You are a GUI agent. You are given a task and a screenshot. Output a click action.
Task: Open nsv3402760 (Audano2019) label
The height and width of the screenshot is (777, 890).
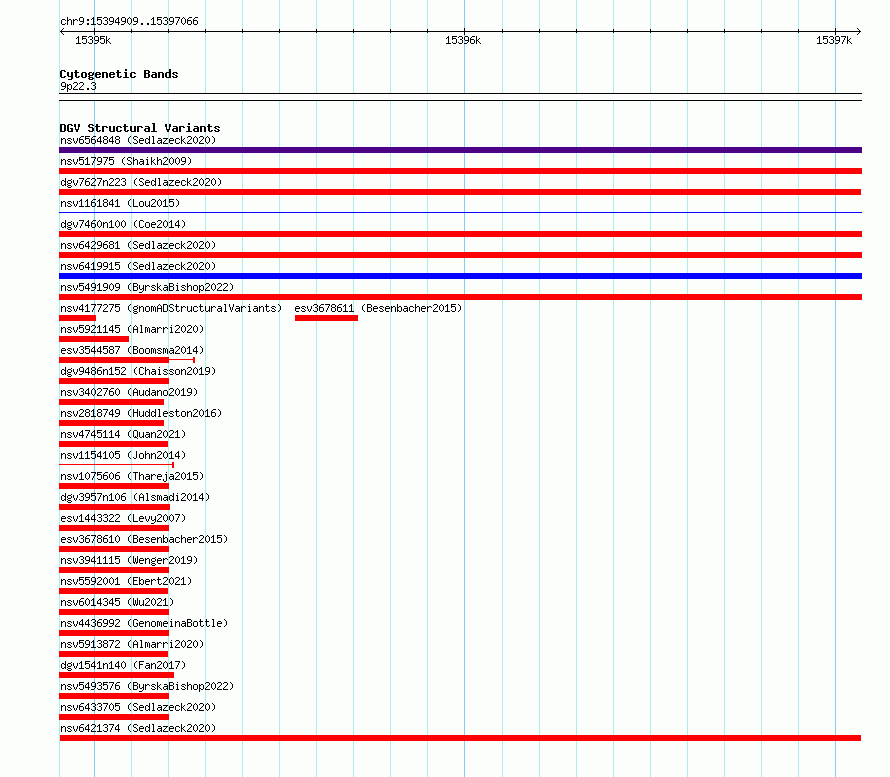click(x=129, y=392)
